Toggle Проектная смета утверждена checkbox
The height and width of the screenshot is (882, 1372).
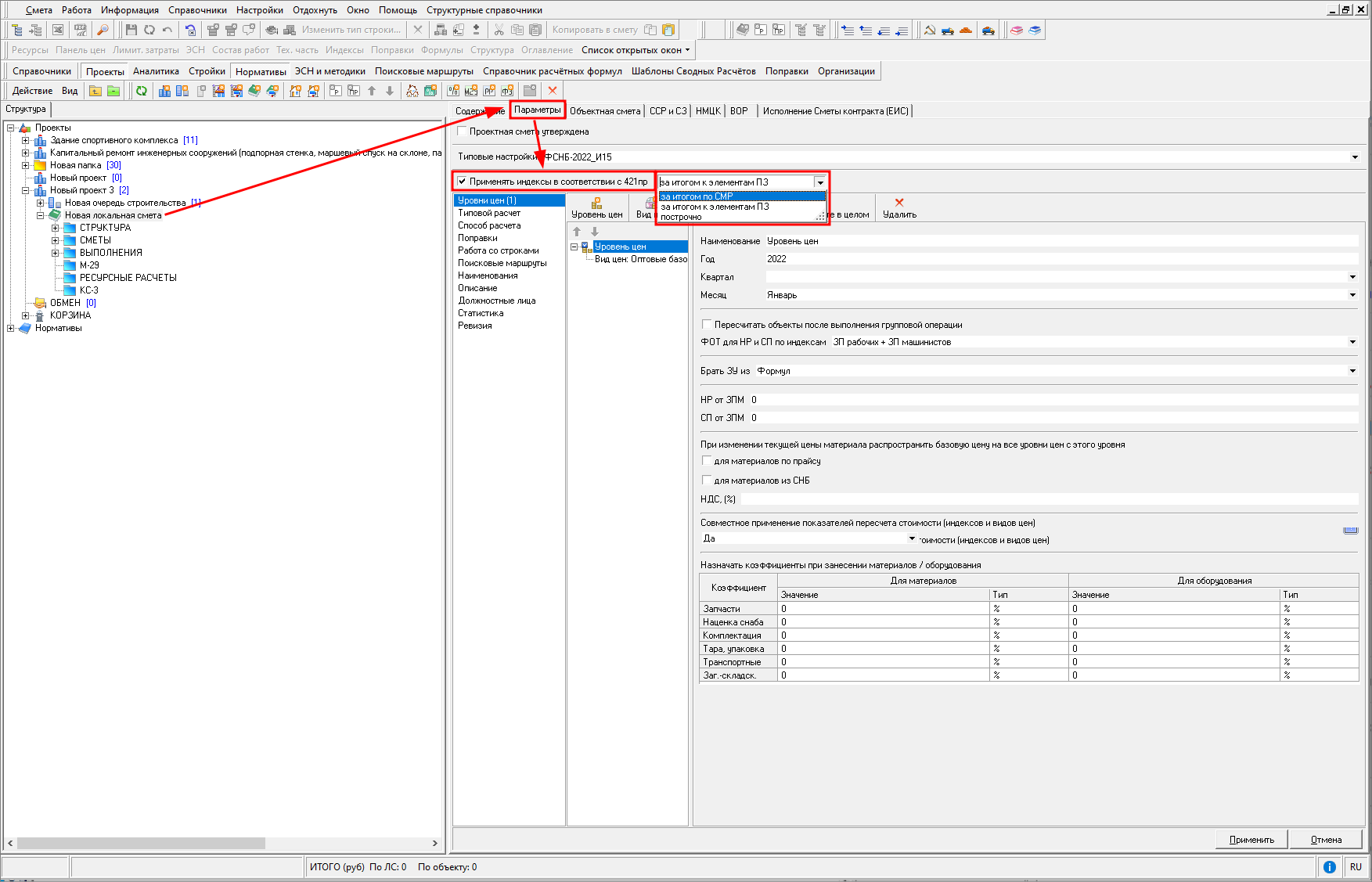[x=463, y=131]
